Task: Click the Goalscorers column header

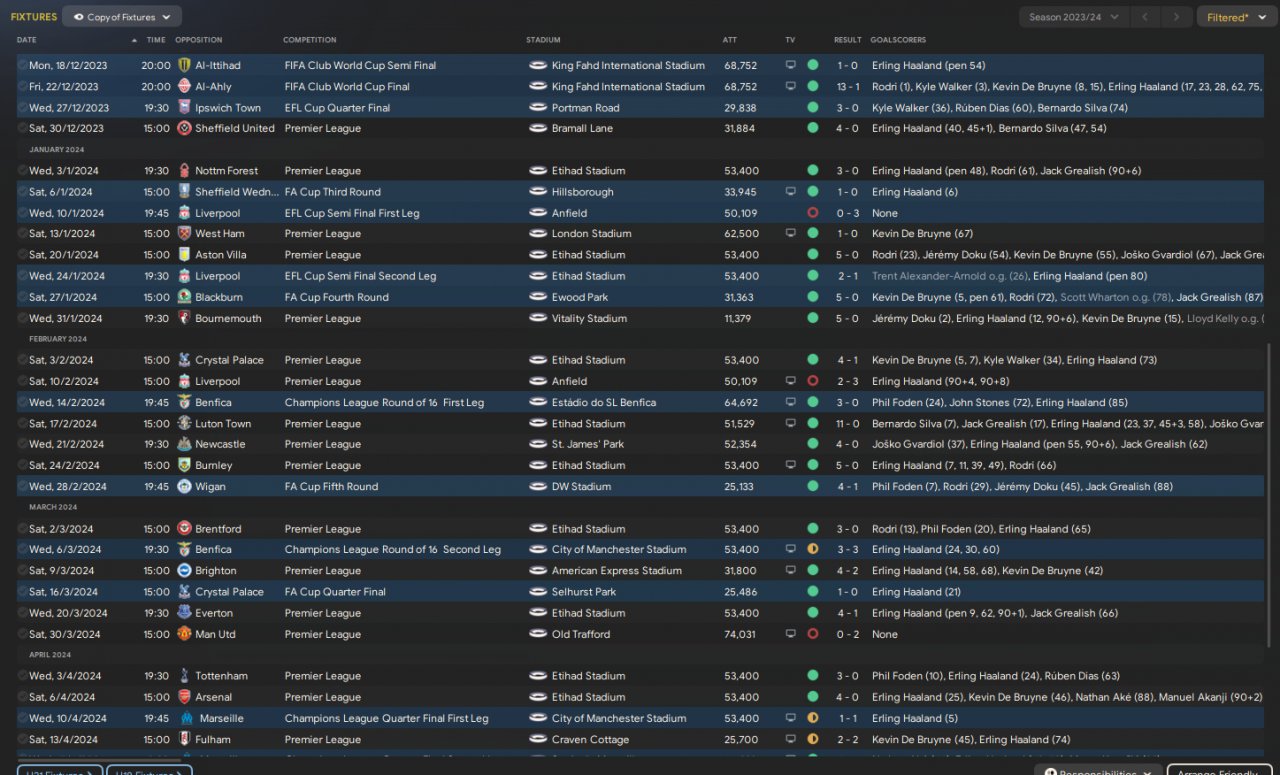Action: [898, 40]
